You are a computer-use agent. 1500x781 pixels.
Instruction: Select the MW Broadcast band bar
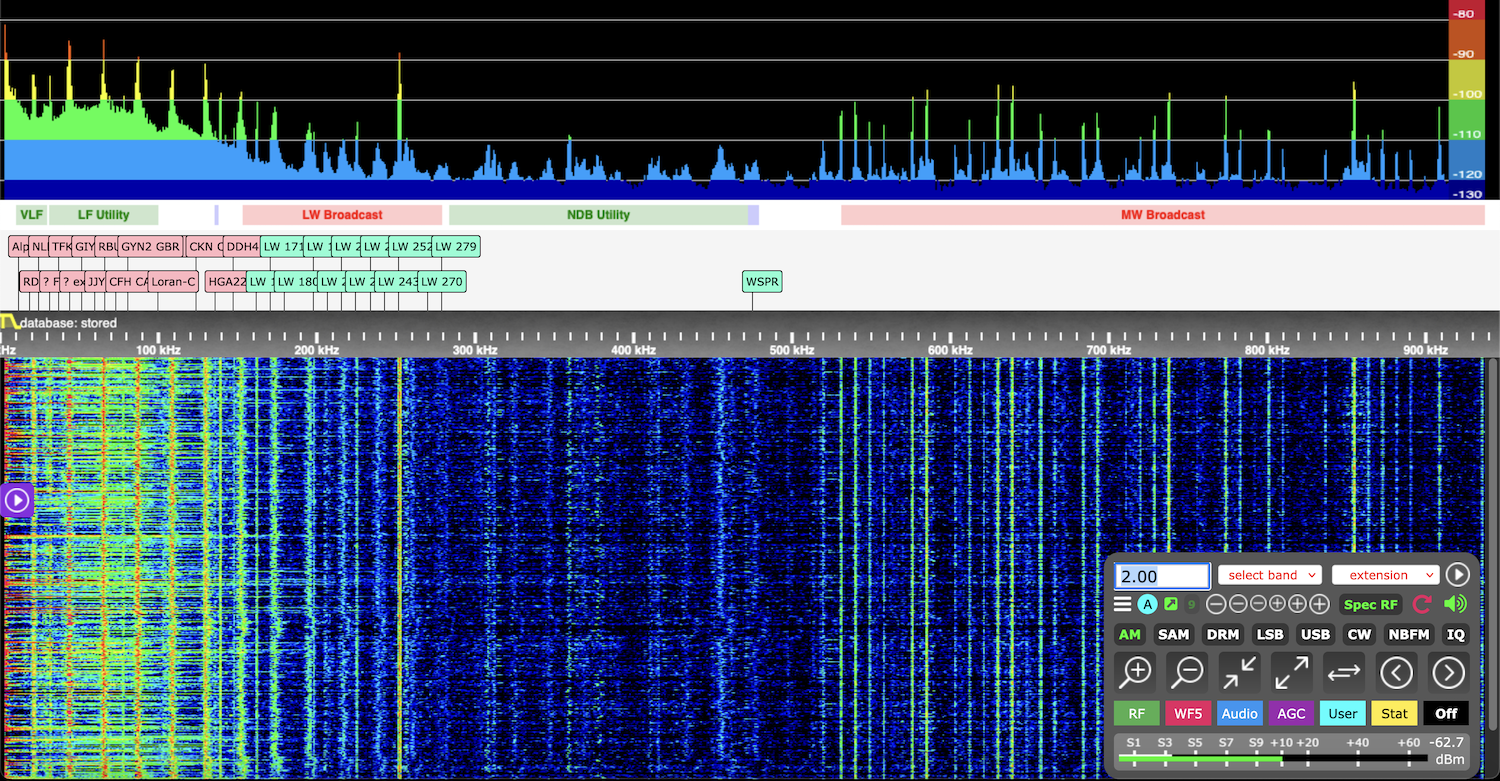[1162, 215]
